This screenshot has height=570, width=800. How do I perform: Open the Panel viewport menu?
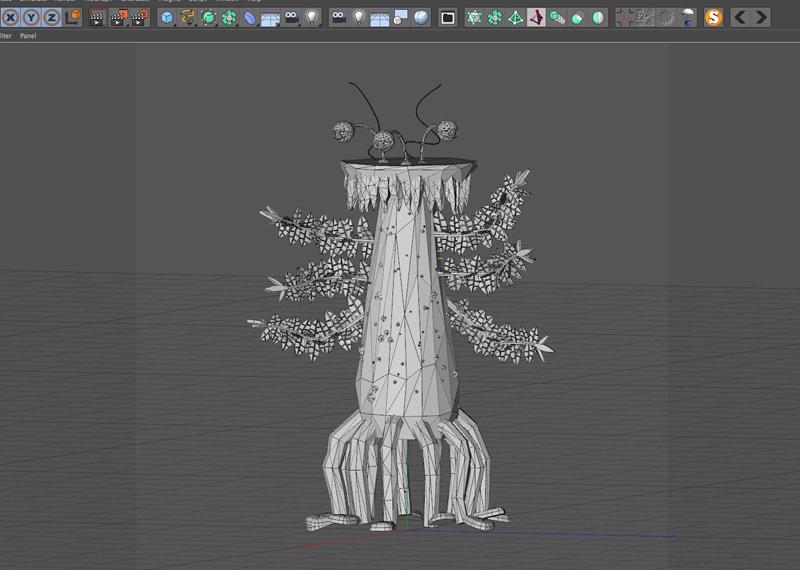[28, 36]
